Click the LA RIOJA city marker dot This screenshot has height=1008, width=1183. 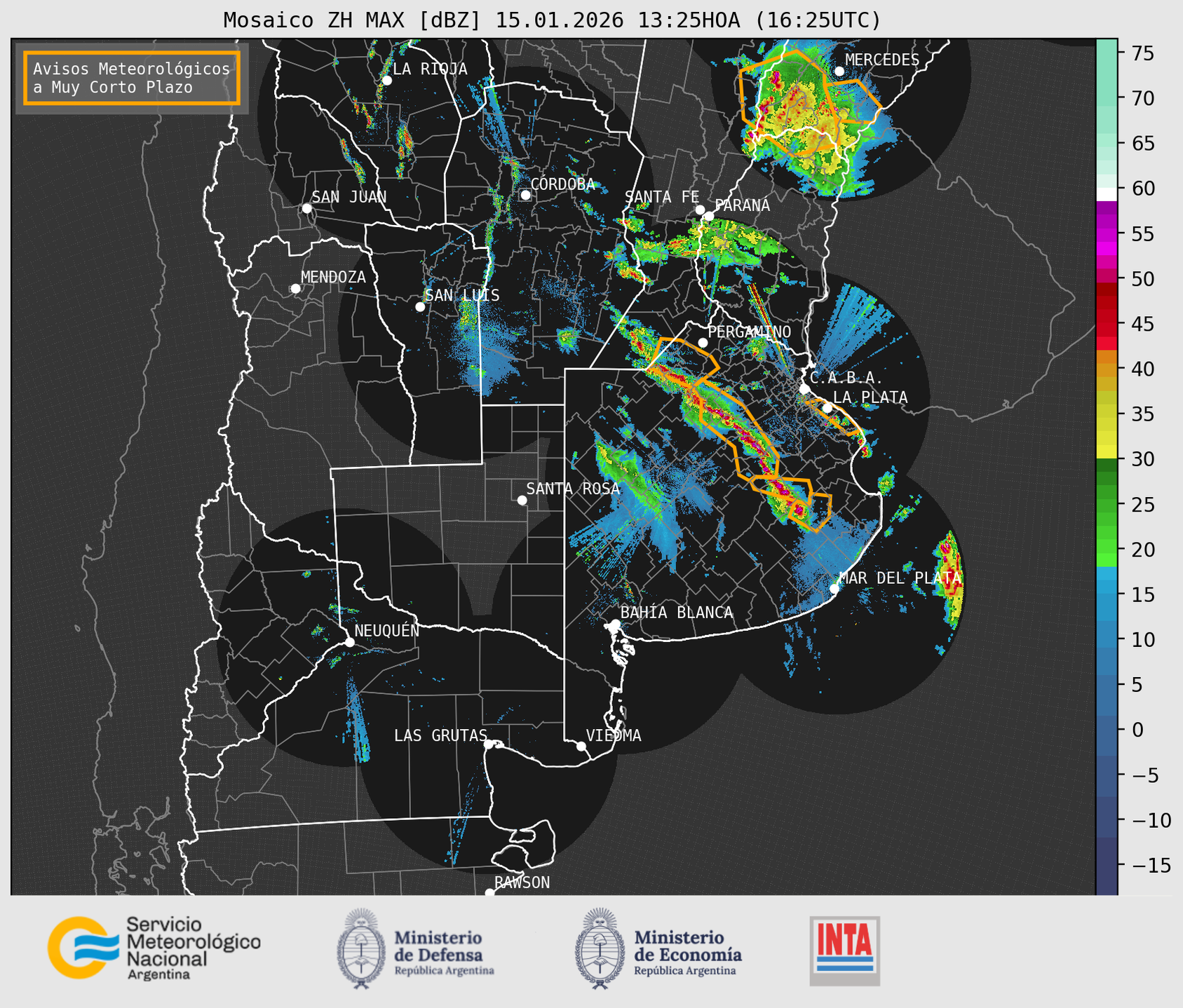tap(387, 81)
